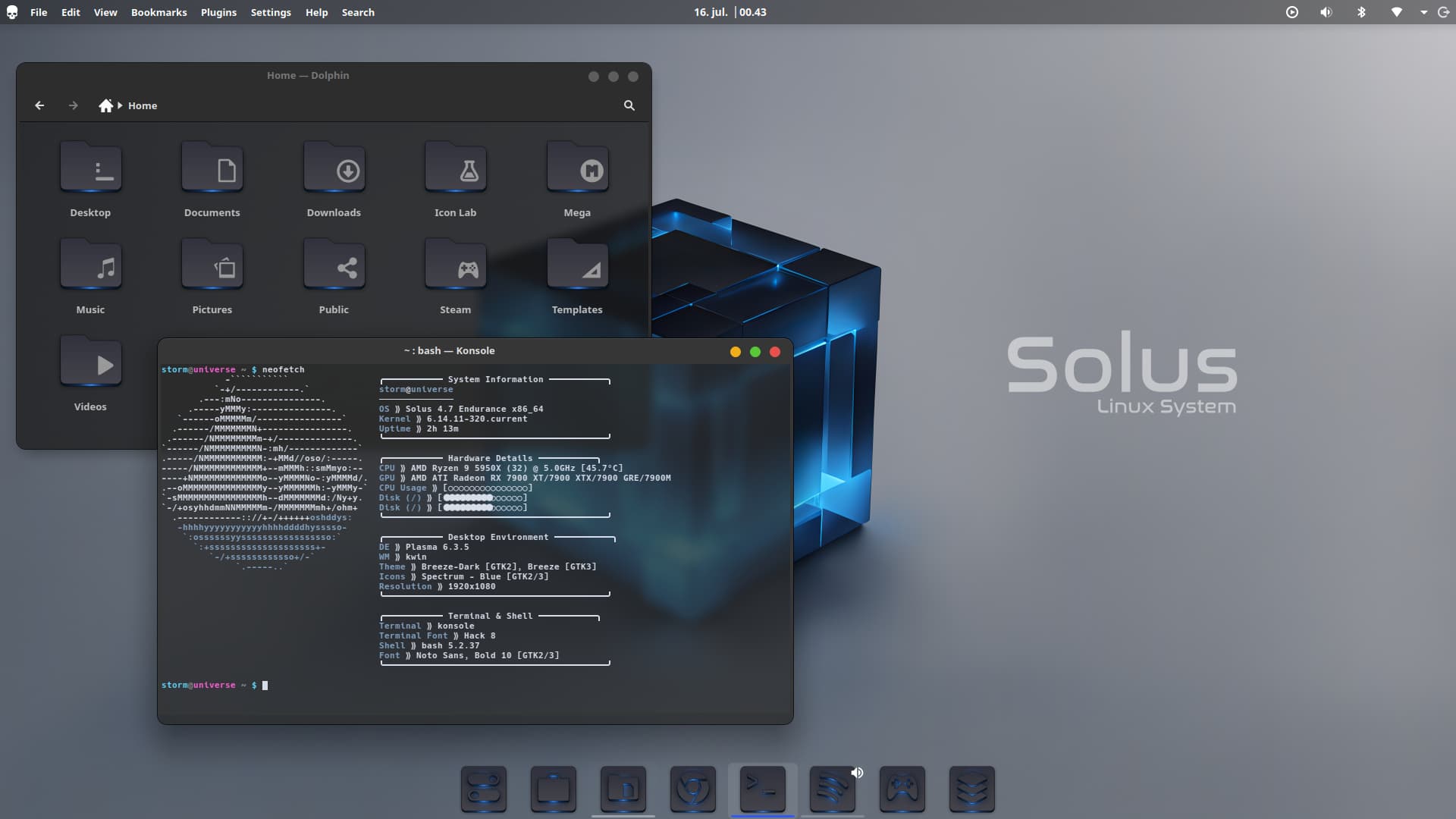The image size is (1456, 819).
Task: Open the Plugins menu
Action: click(218, 12)
